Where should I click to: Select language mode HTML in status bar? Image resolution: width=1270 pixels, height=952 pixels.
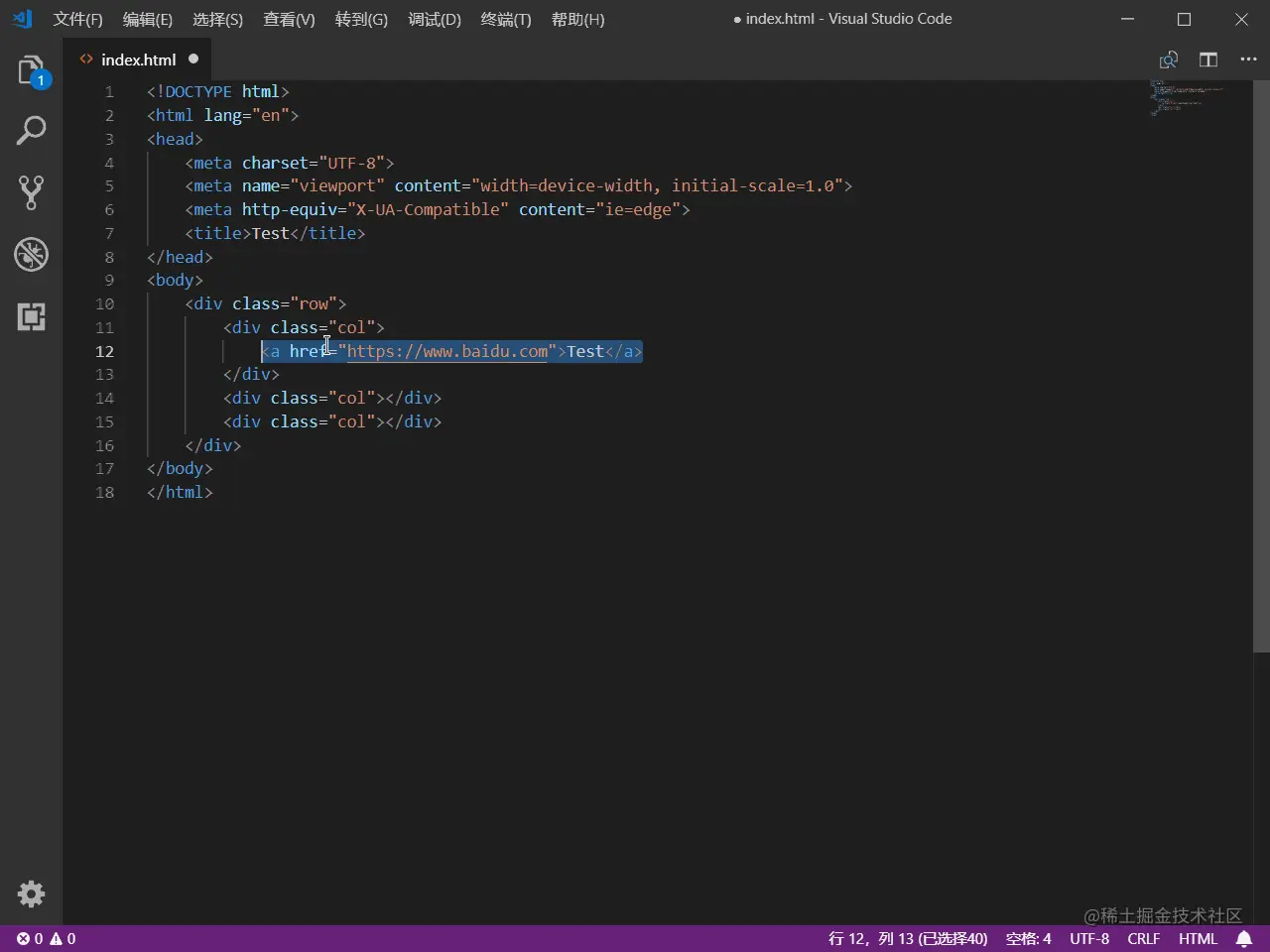(1198, 938)
